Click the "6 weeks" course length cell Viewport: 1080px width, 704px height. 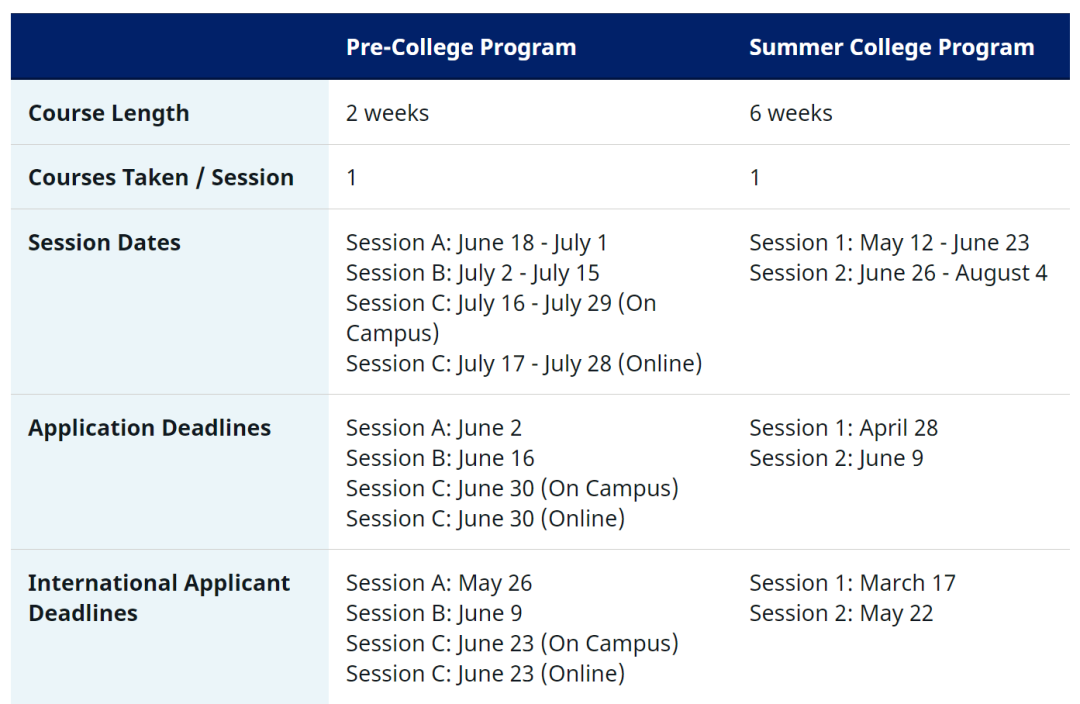click(790, 113)
